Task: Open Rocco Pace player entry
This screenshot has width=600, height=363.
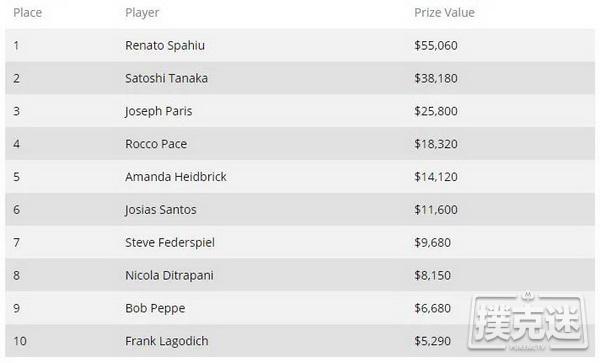Action: click(156, 144)
